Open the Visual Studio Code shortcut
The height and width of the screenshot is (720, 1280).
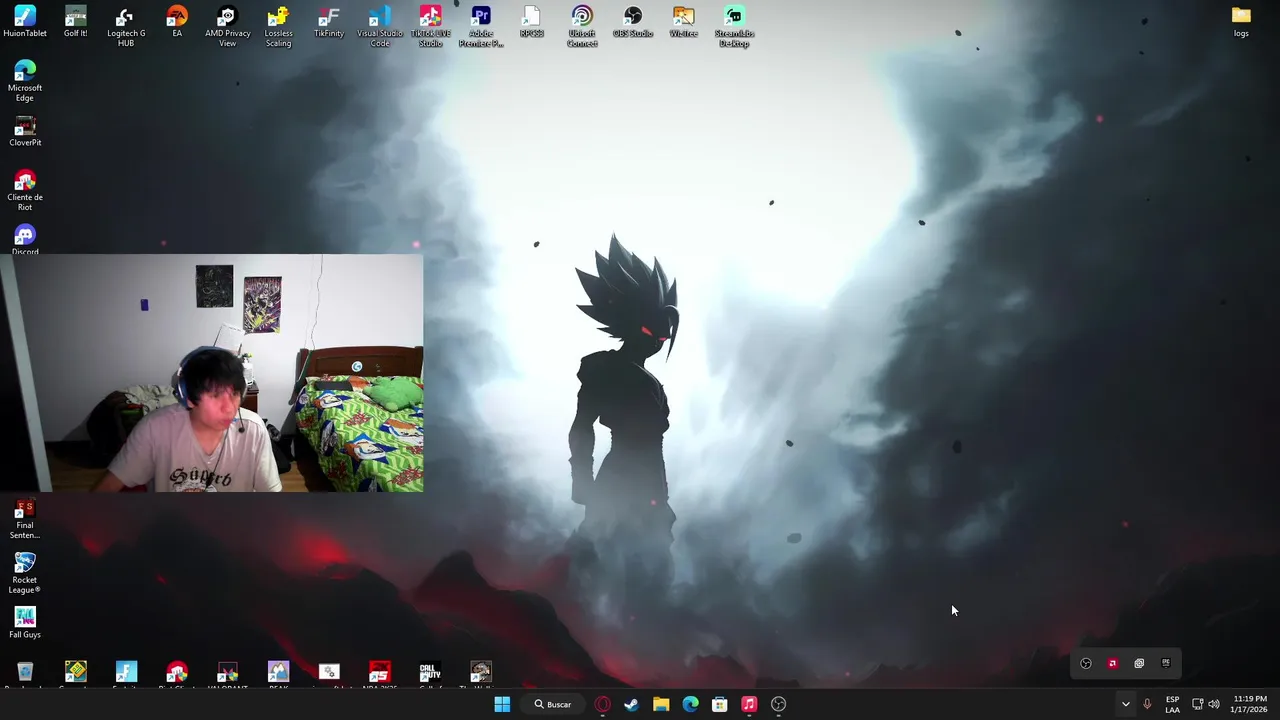(380, 27)
